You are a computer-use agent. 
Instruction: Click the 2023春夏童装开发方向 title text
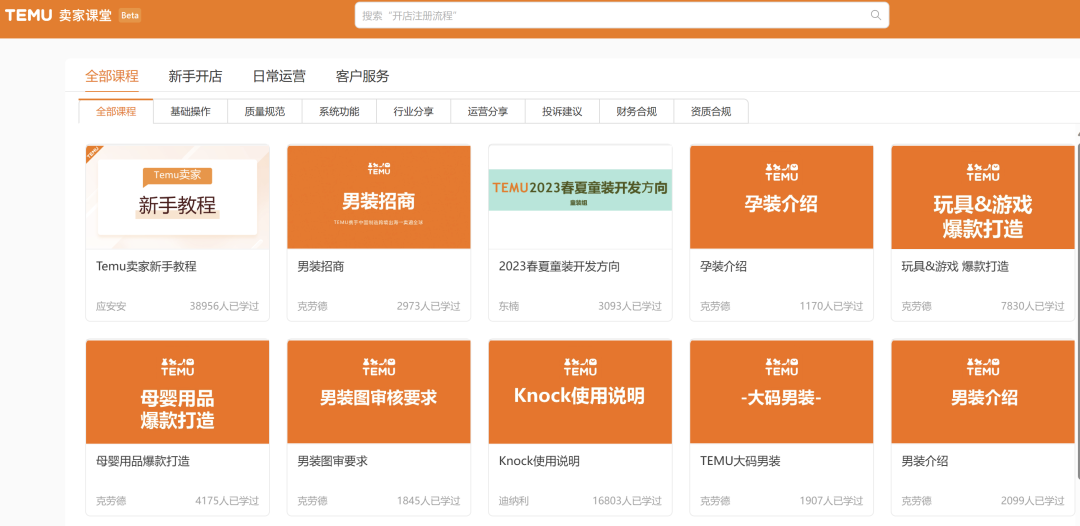click(559, 266)
